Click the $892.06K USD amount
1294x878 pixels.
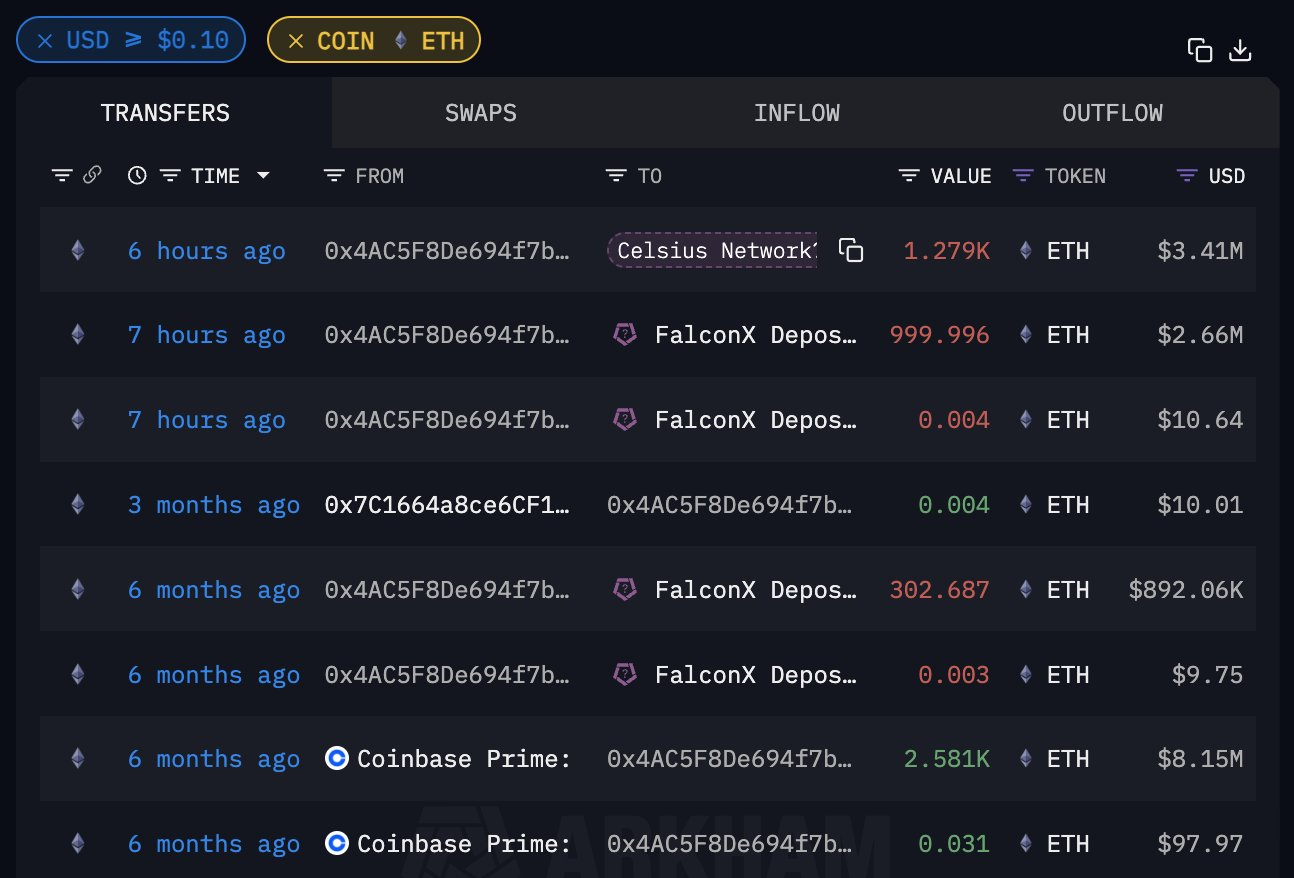click(1186, 589)
